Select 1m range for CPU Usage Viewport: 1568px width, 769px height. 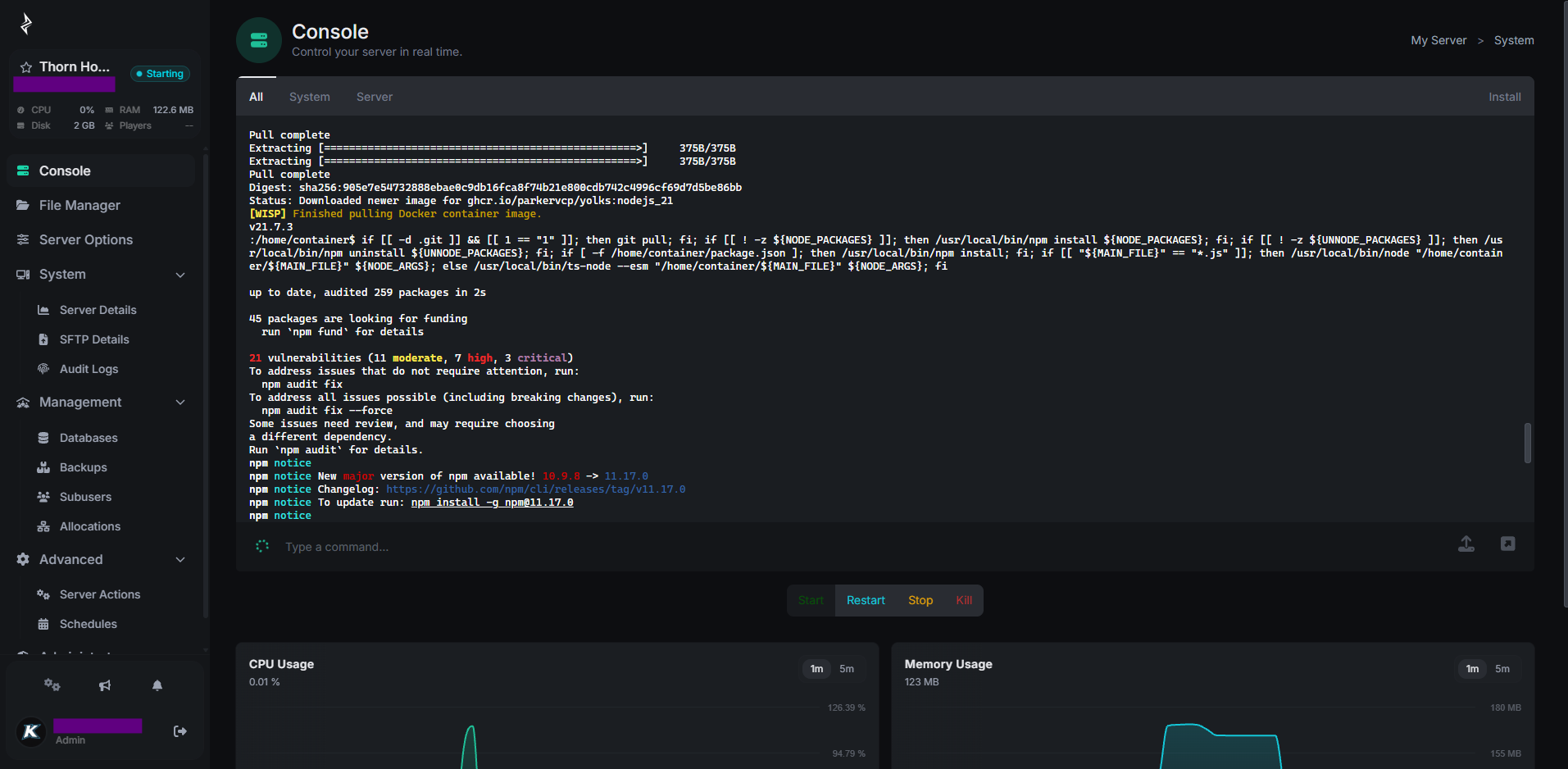tap(816, 669)
